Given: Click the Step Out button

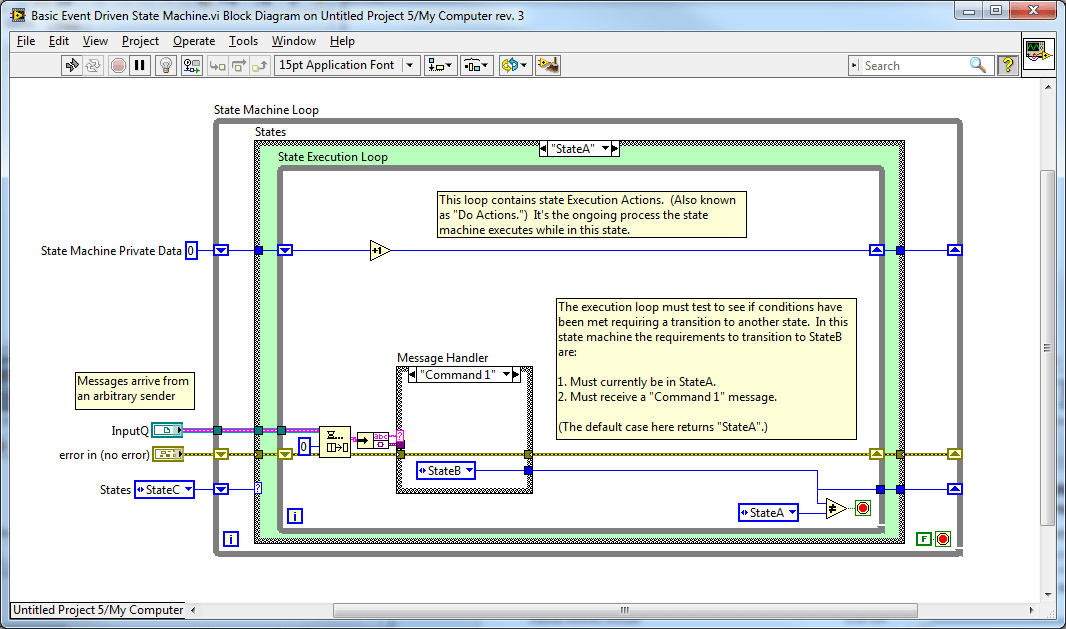Looking at the screenshot, I should (x=260, y=65).
